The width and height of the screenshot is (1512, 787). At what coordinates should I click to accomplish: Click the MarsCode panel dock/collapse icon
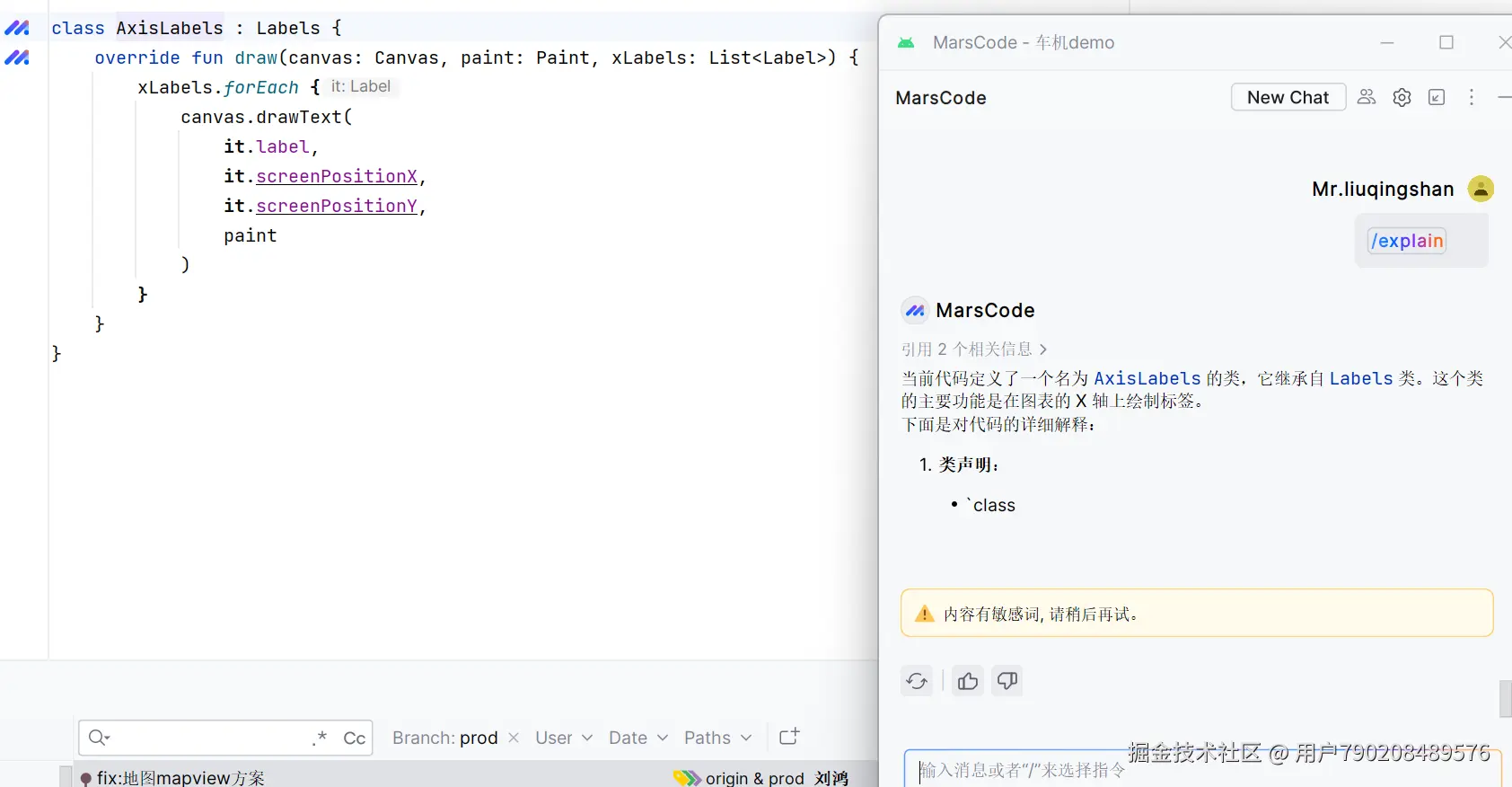pyautogui.click(x=1437, y=97)
